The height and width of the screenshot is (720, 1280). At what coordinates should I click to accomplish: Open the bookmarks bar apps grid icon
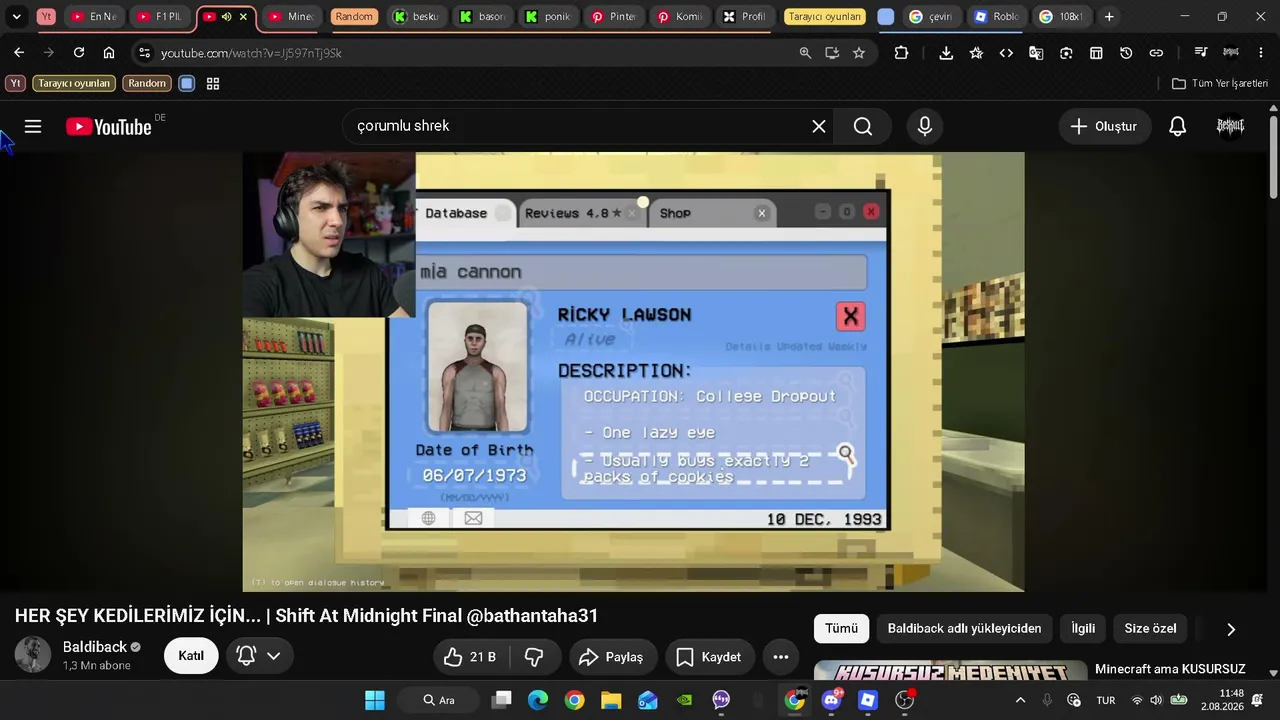213,84
